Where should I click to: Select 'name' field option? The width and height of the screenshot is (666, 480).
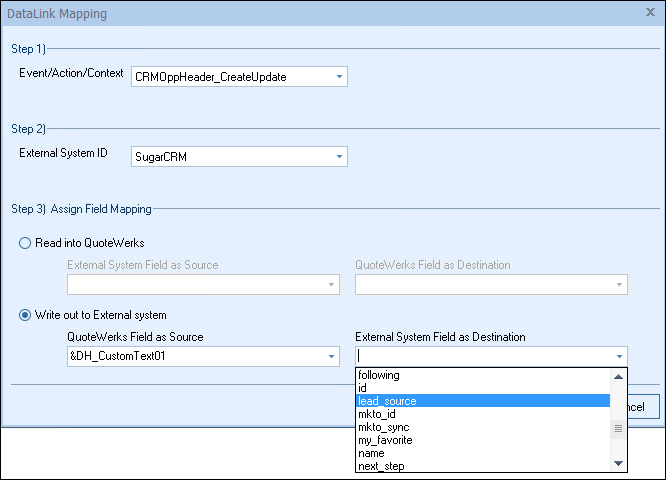tap(371, 453)
